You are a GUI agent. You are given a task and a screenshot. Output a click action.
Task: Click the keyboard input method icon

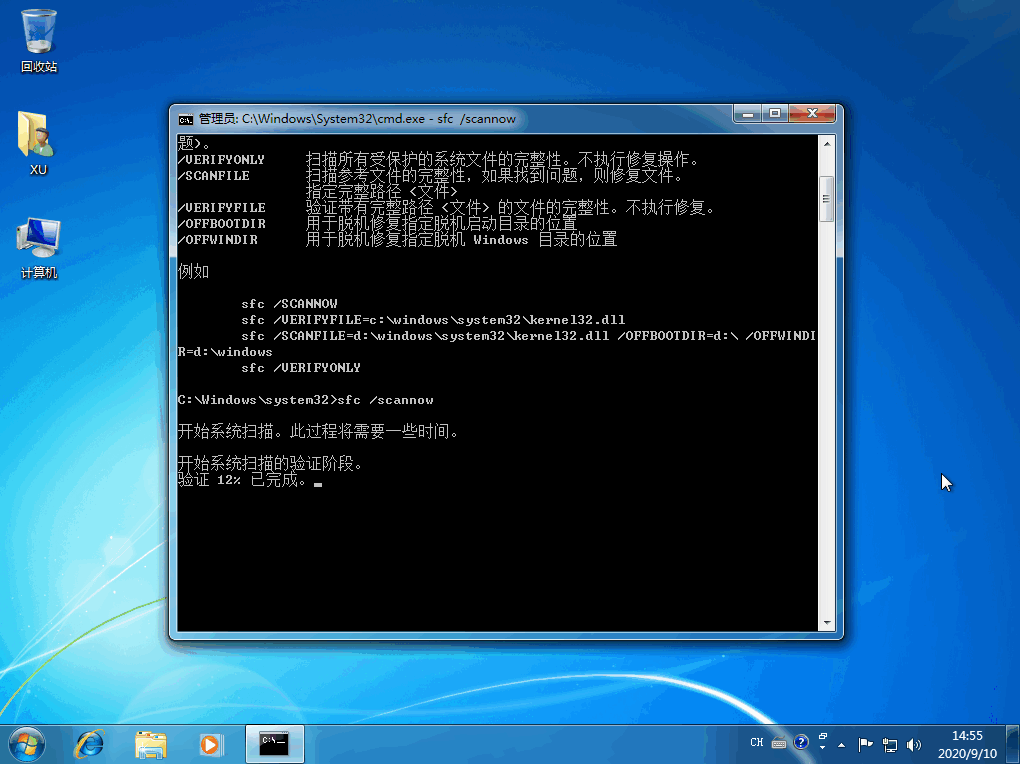point(780,743)
